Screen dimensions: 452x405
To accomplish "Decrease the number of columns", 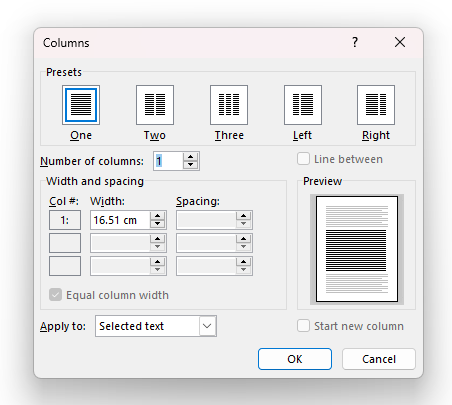I will pyautogui.click(x=190, y=165).
